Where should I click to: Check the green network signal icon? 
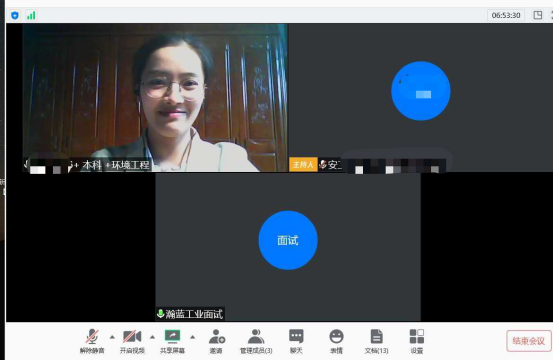point(31,15)
